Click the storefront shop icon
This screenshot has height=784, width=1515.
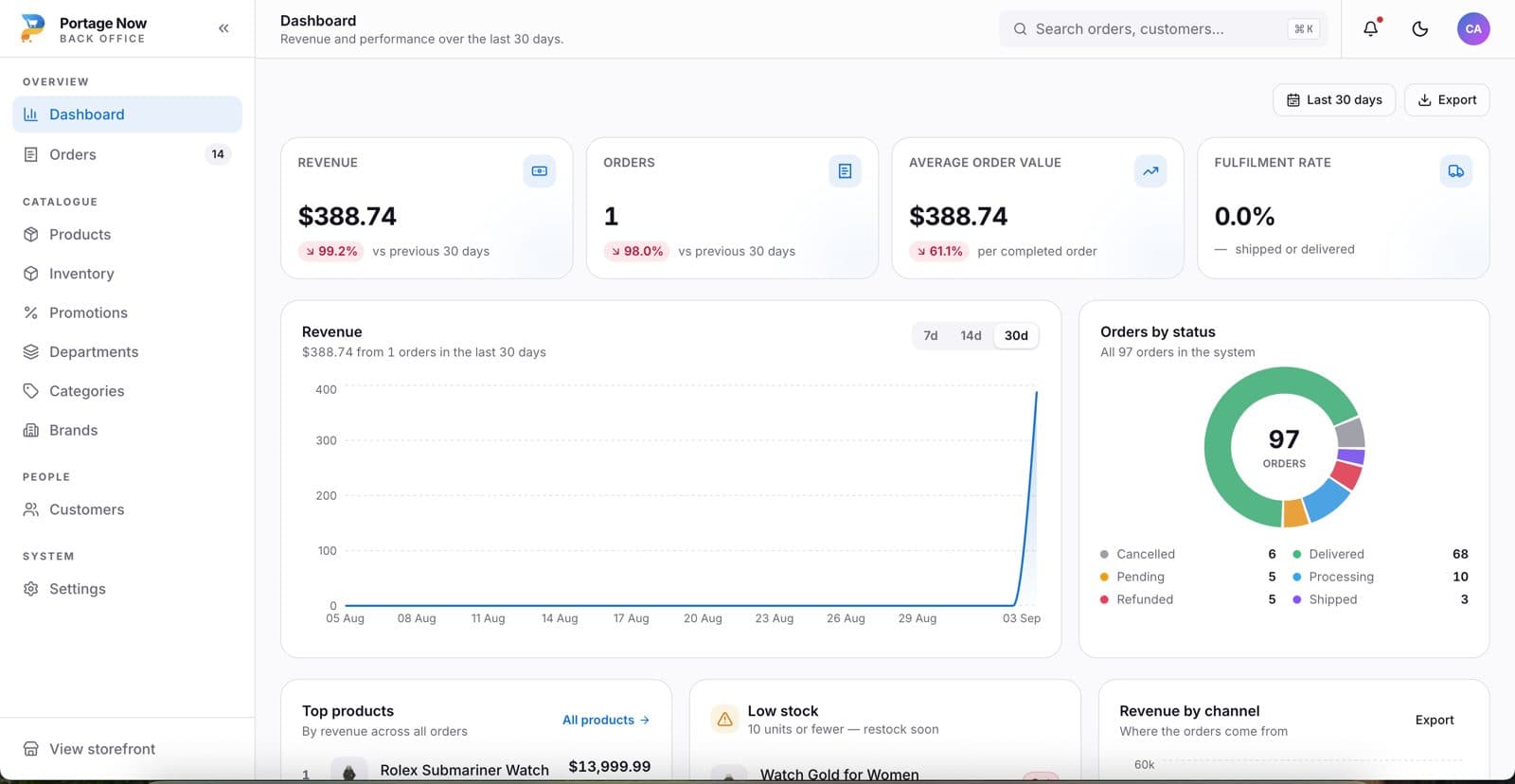31,749
